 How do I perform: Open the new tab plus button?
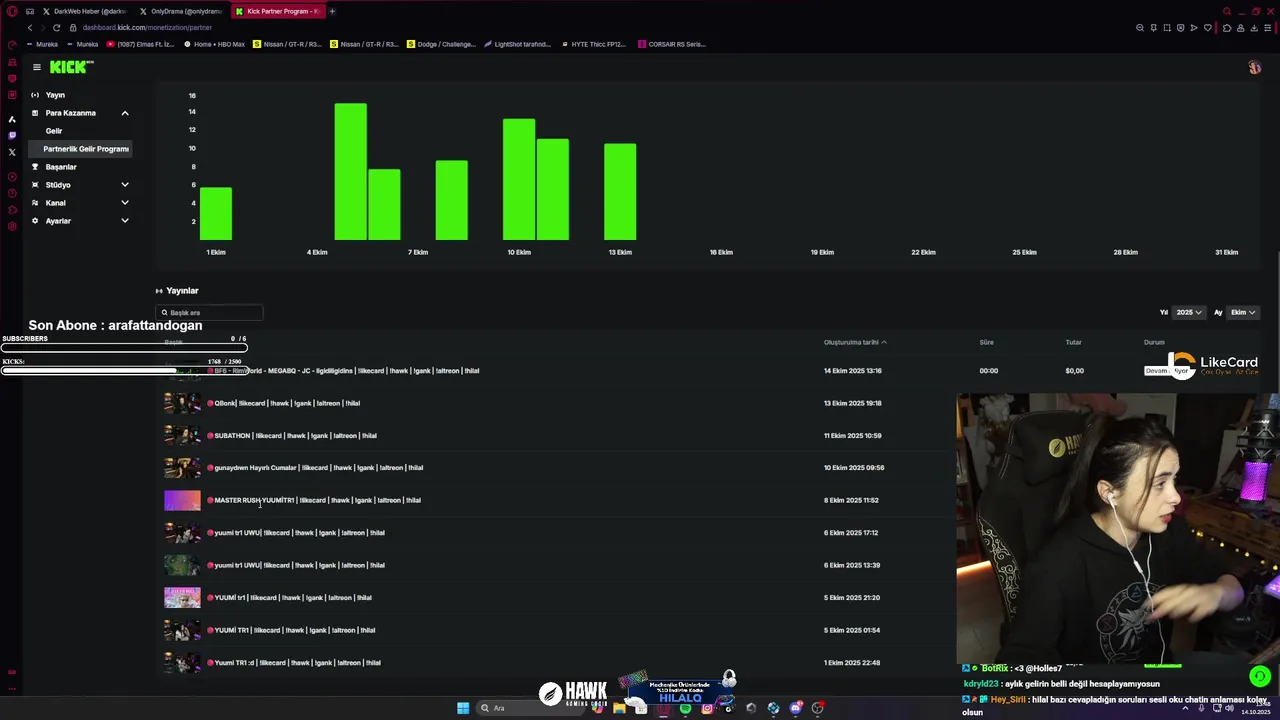point(332,11)
